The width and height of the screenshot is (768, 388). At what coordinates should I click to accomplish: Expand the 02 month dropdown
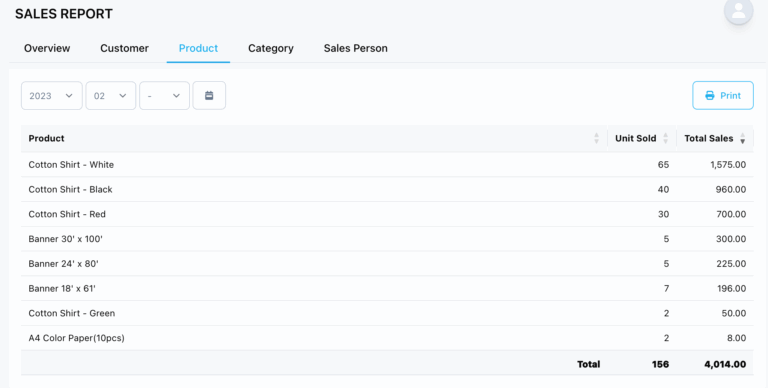point(111,96)
